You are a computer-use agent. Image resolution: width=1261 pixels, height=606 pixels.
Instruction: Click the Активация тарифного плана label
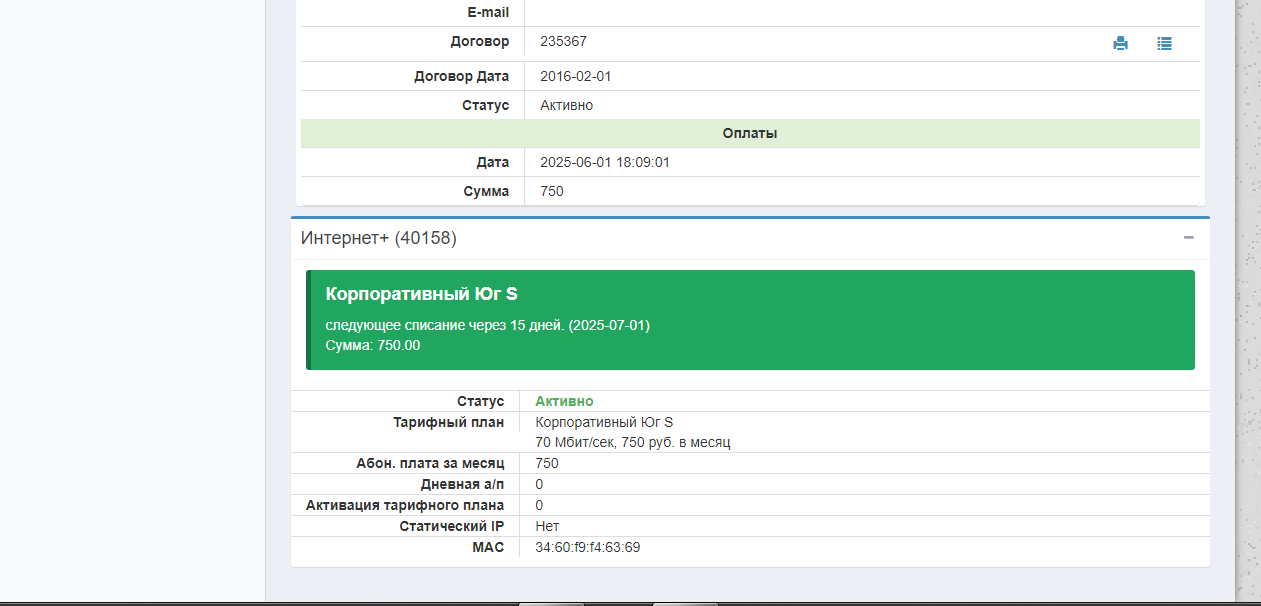click(x=405, y=505)
